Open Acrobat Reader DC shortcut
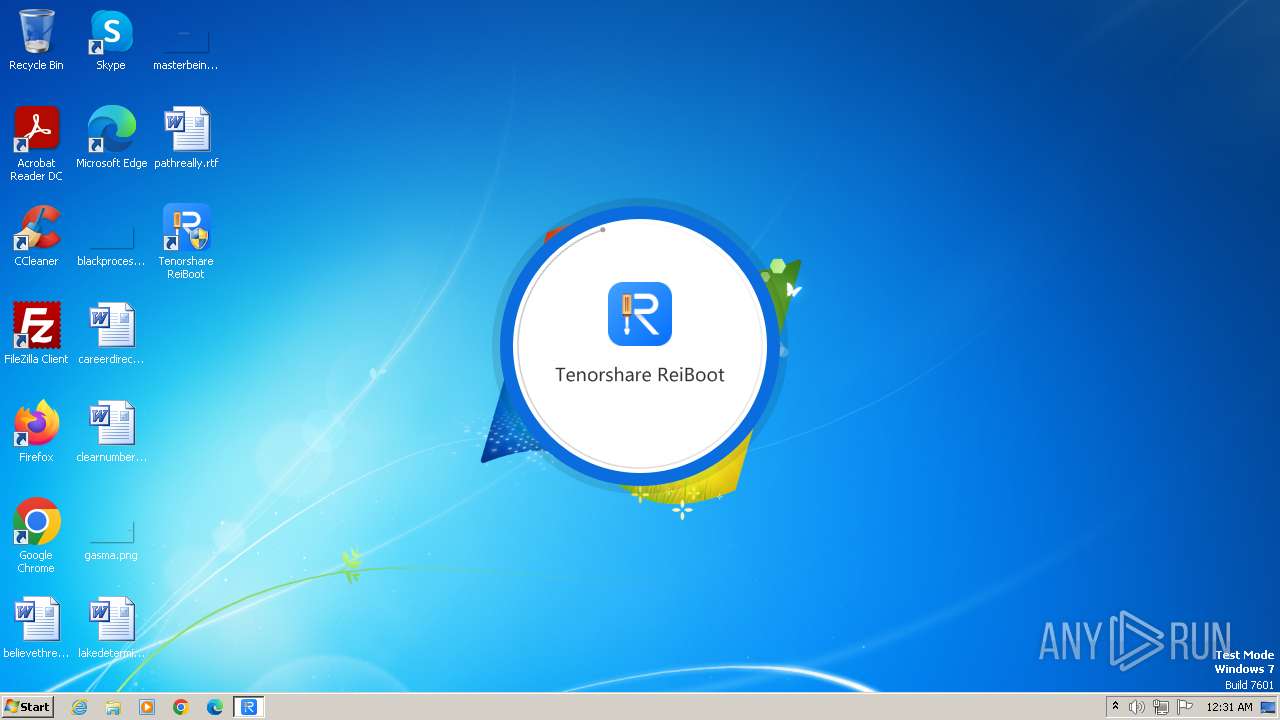 [x=36, y=144]
